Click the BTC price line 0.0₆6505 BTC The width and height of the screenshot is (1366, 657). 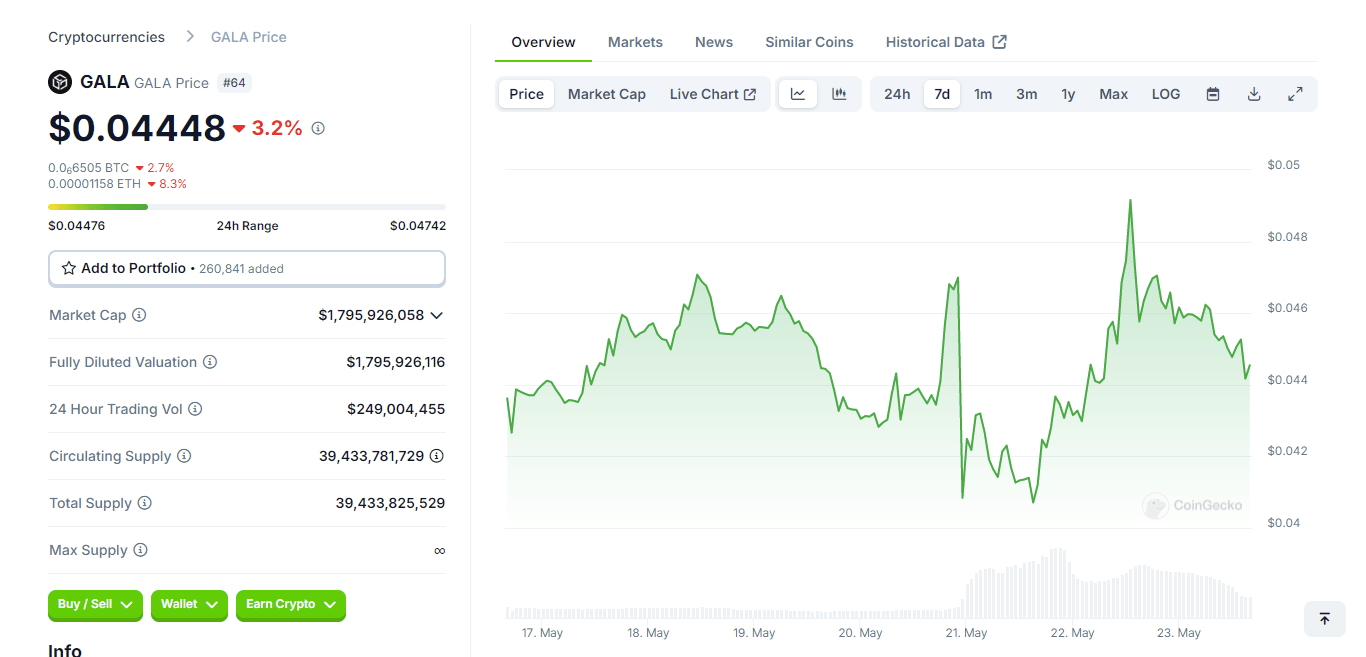pos(89,168)
